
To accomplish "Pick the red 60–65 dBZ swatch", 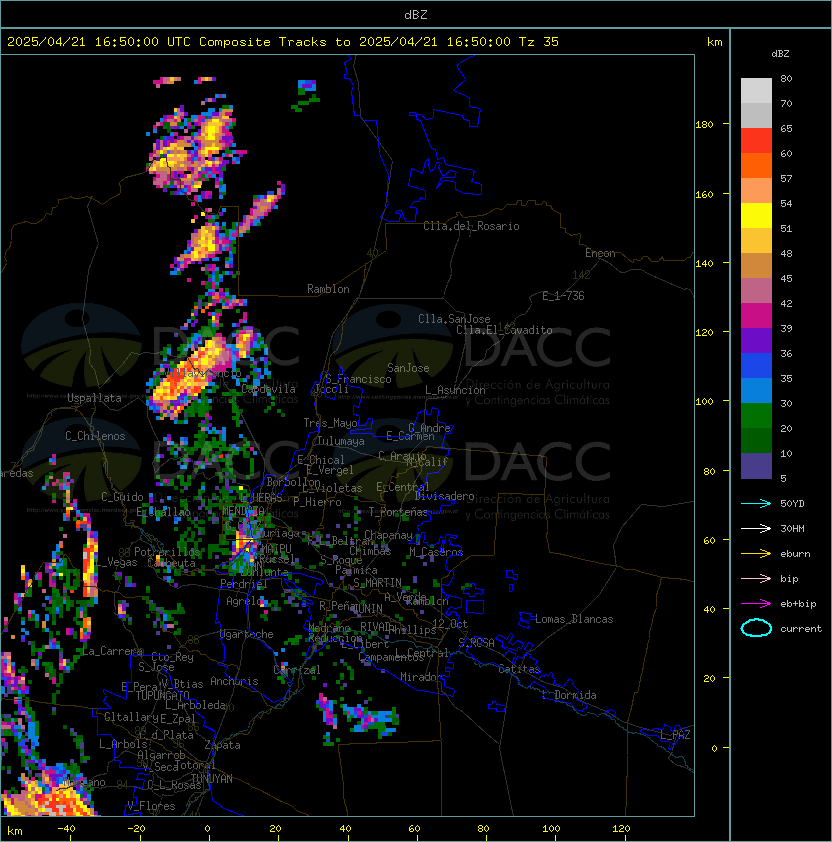I will 756,141.
